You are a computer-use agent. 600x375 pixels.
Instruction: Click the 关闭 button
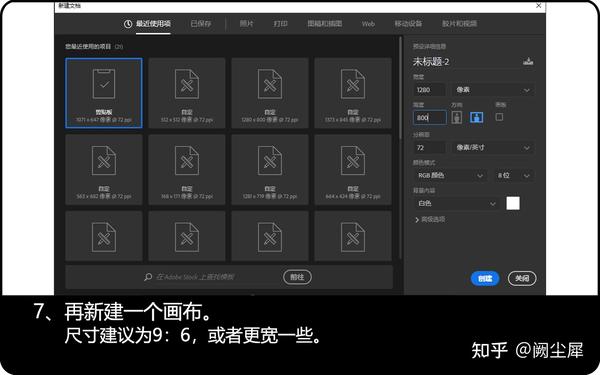[522, 279]
